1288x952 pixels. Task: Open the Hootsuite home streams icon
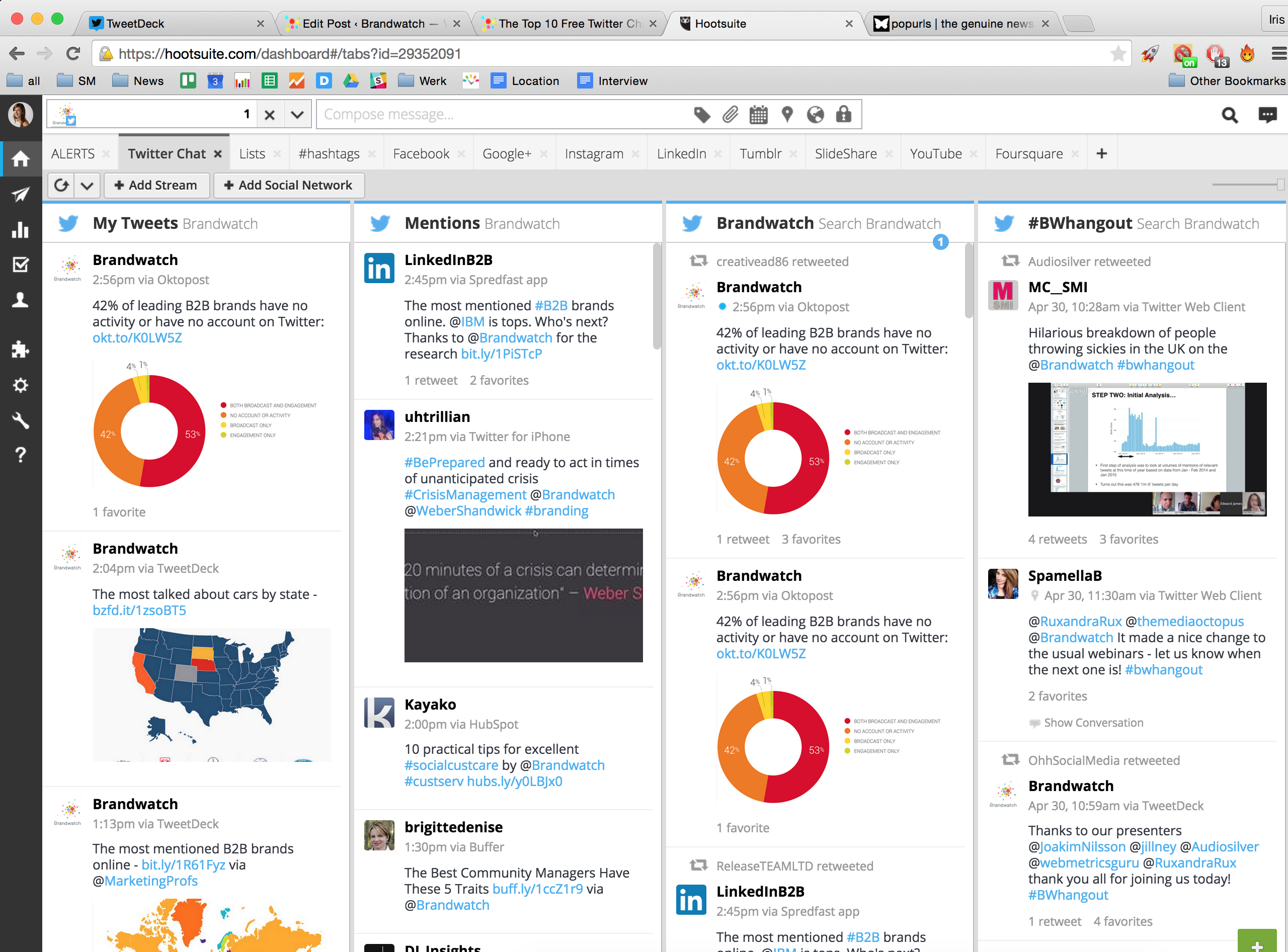point(21,158)
